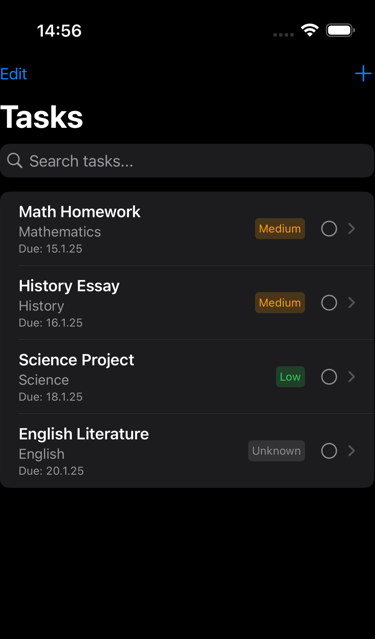Tap the battery status icon
375x639 pixels.
[341, 31]
